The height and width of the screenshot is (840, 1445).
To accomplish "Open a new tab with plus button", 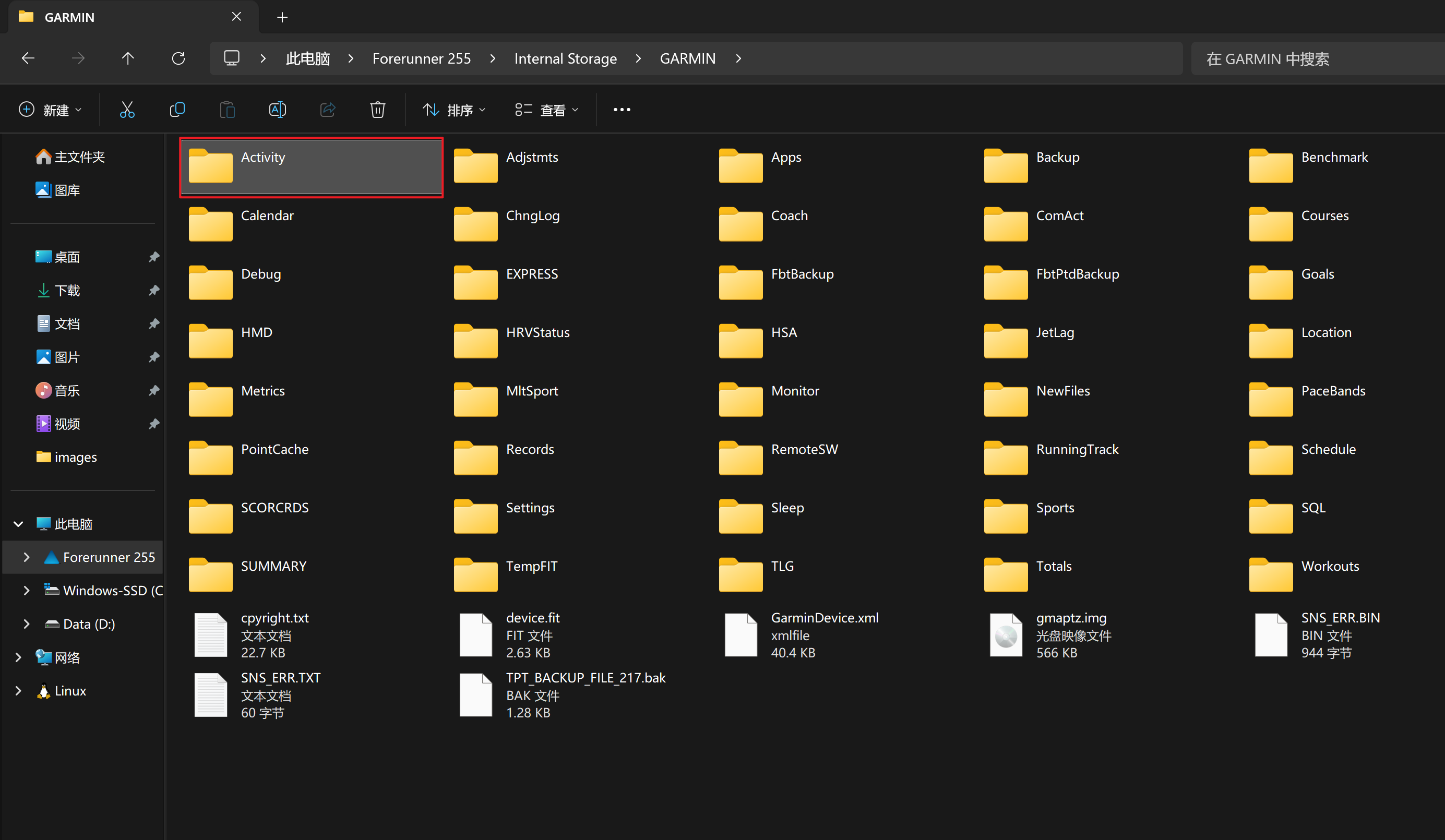I will pos(282,17).
